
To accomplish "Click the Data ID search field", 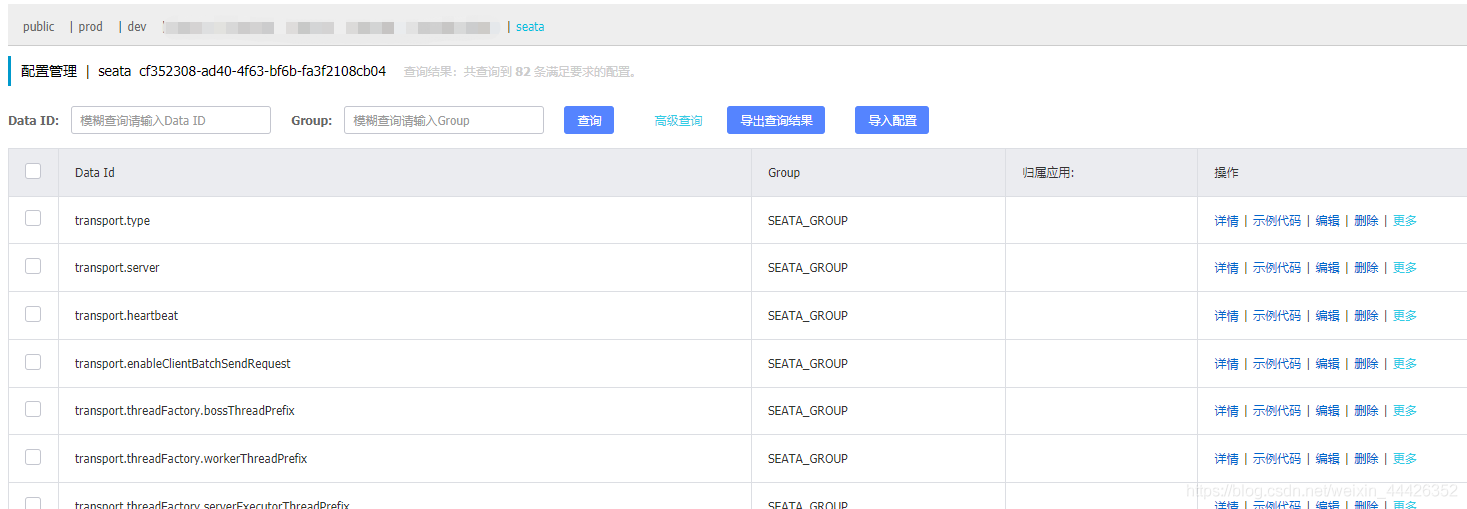I will tap(171, 120).
